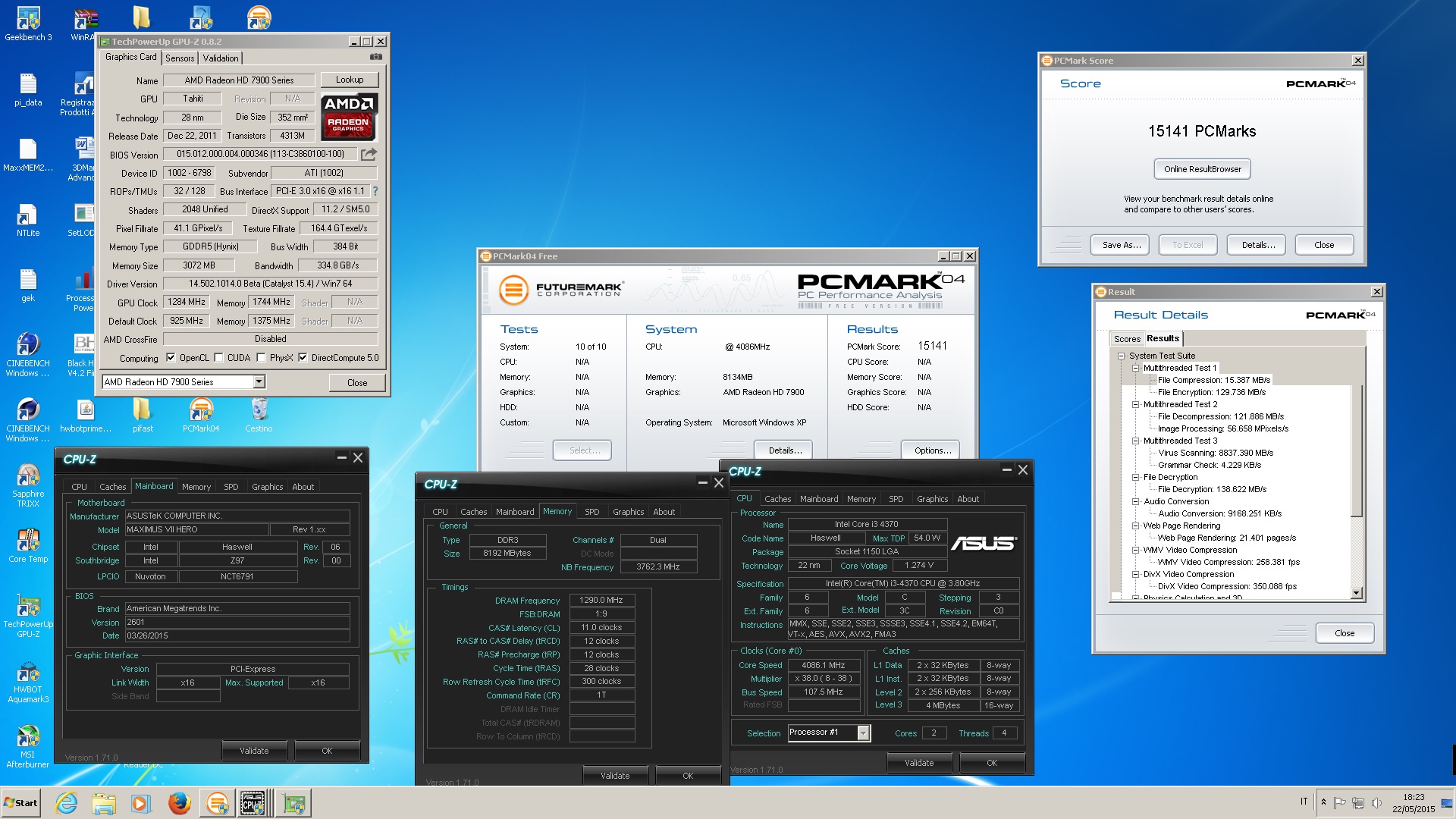
Task: Open the pifast folder on desktop
Action: [x=143, y=416]
